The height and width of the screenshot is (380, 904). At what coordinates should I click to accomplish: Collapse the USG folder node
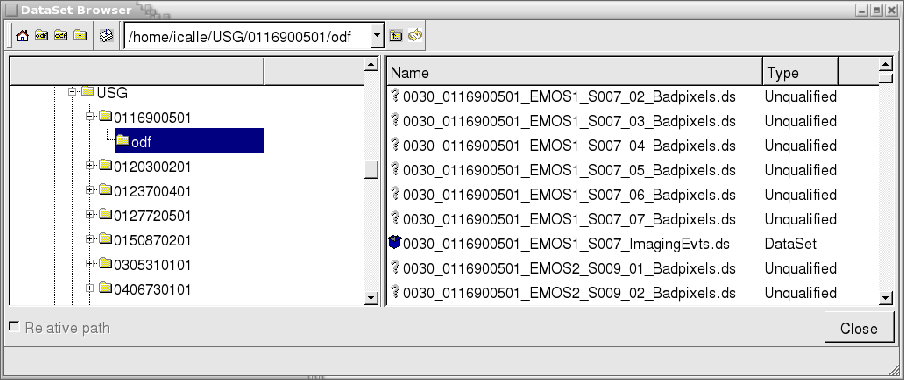72,92
